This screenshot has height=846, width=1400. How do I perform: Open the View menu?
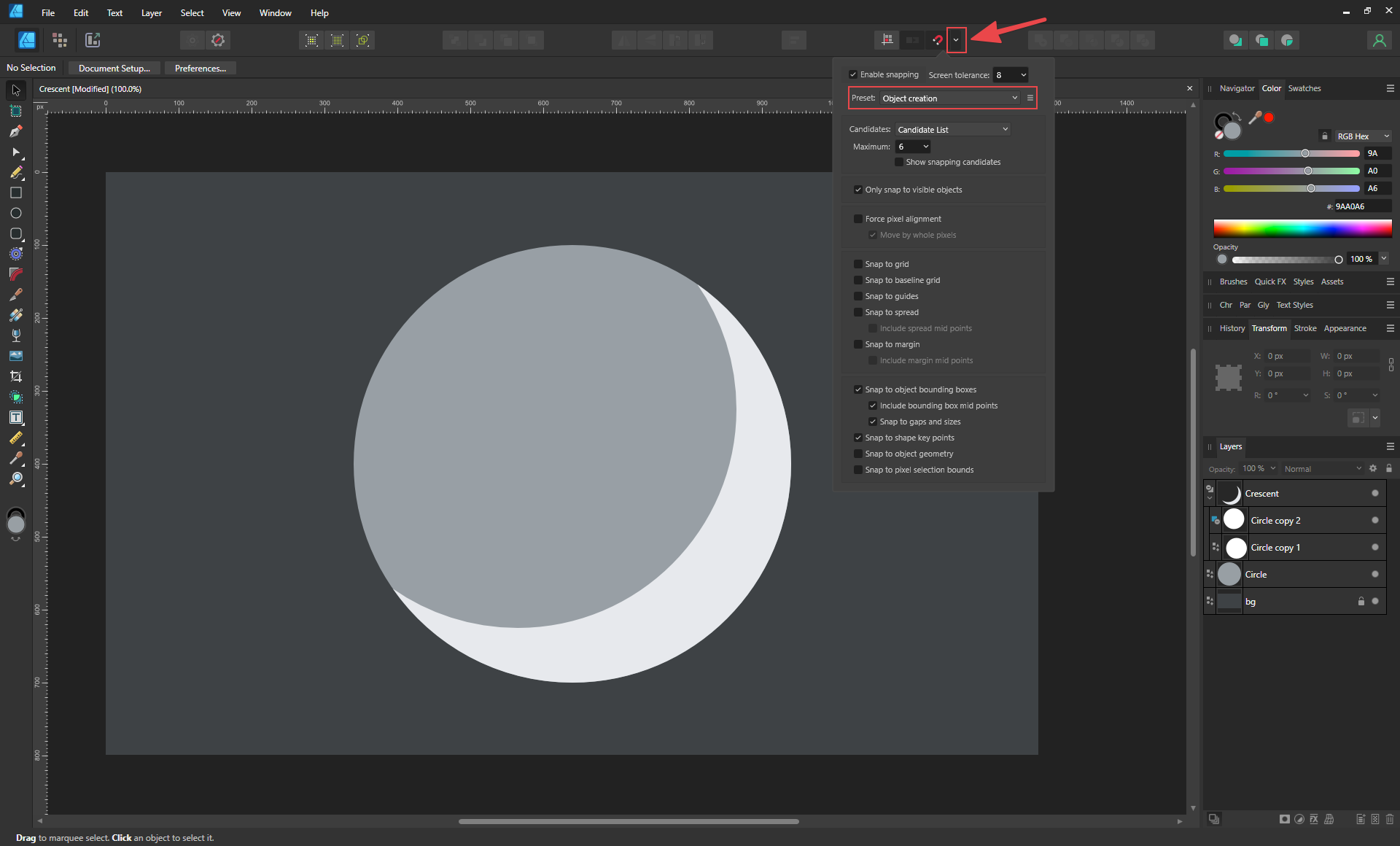pos(230,12)
